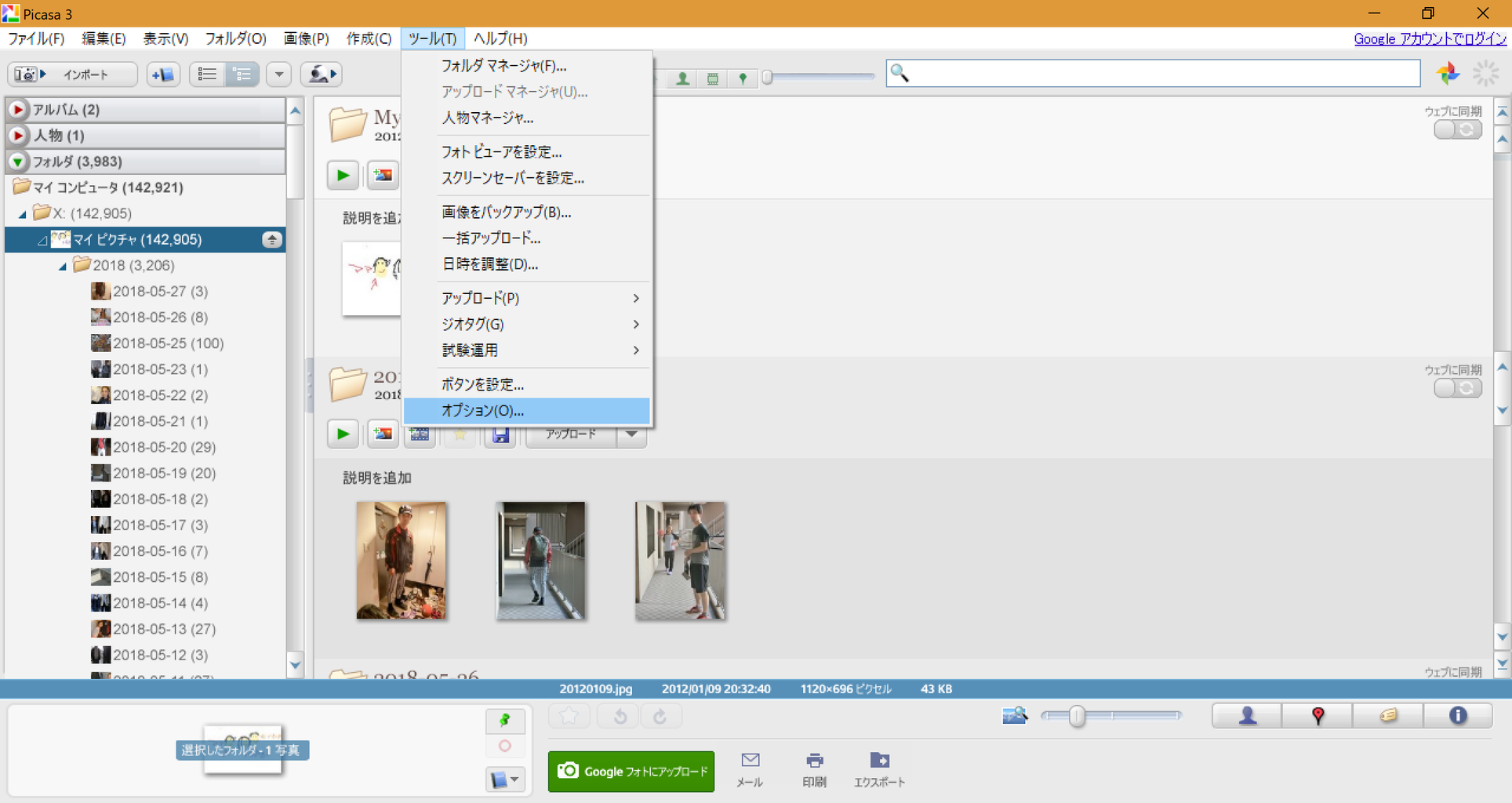Clear the photo tray with circle icon
Screen dimensions: 1512x803
pos(505,746)
